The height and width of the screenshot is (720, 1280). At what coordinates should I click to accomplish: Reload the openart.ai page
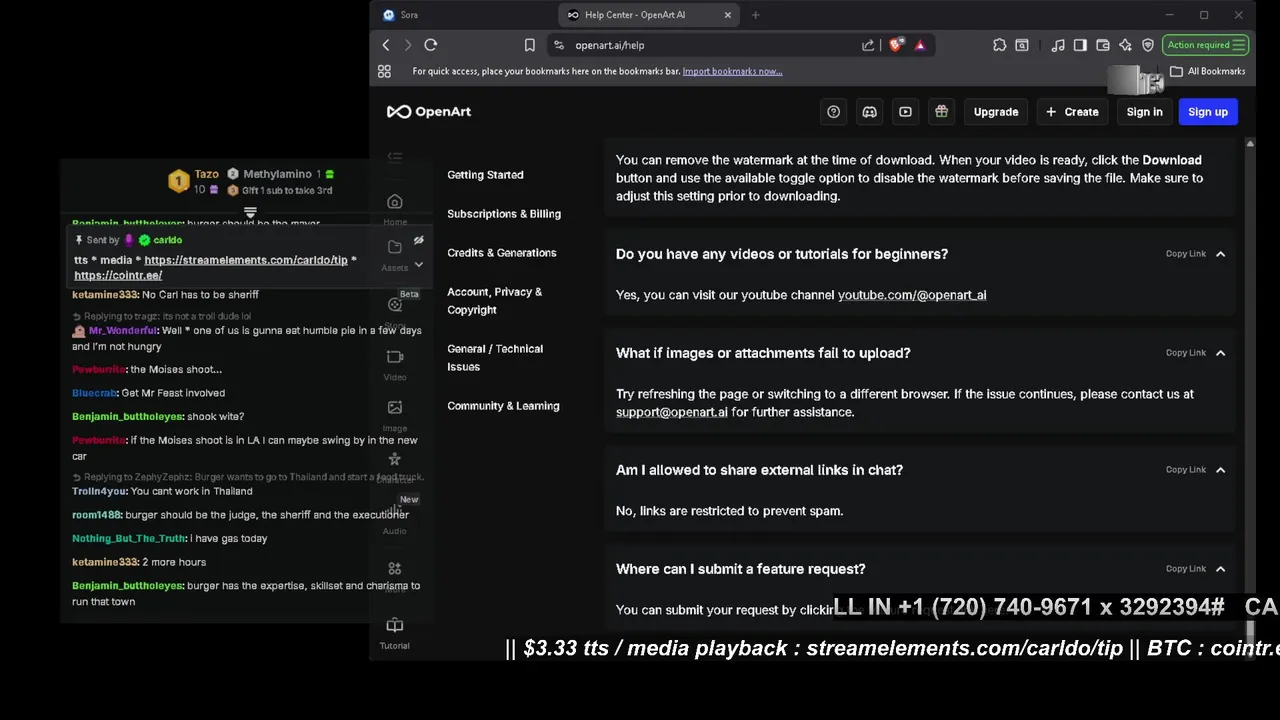431,45
